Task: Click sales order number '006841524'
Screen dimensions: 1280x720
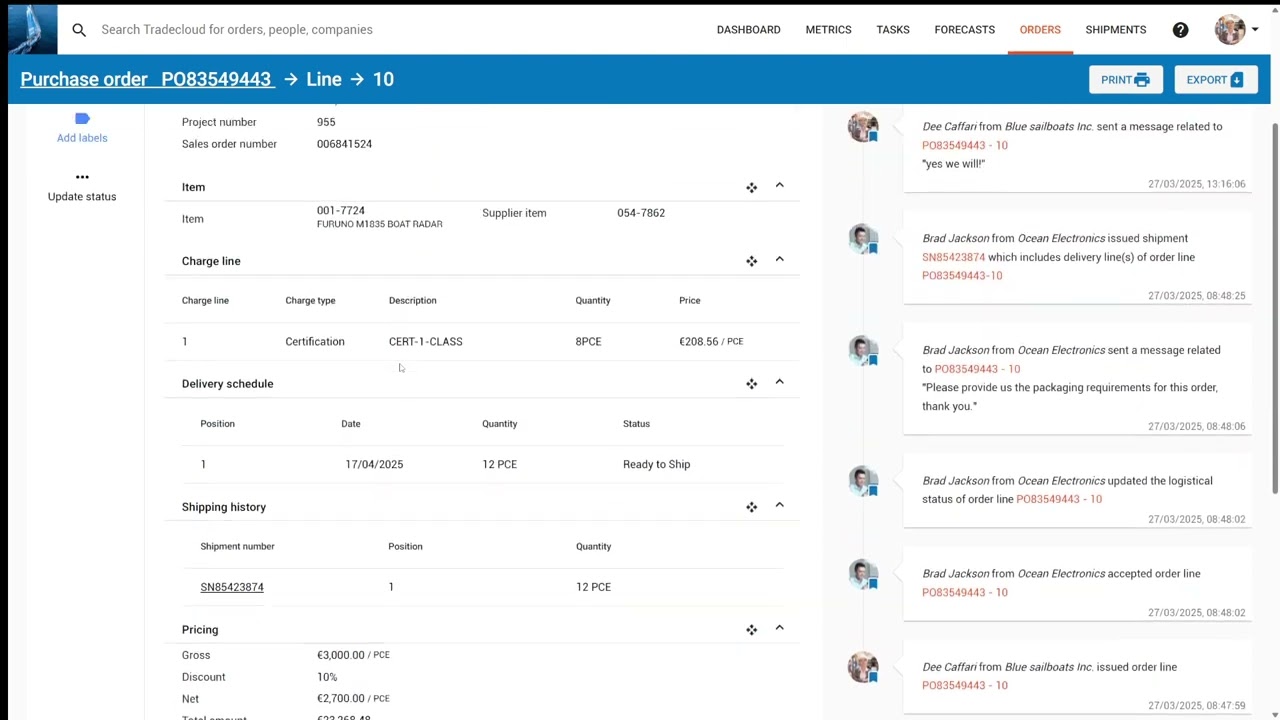Action: [x=344, y=144]
